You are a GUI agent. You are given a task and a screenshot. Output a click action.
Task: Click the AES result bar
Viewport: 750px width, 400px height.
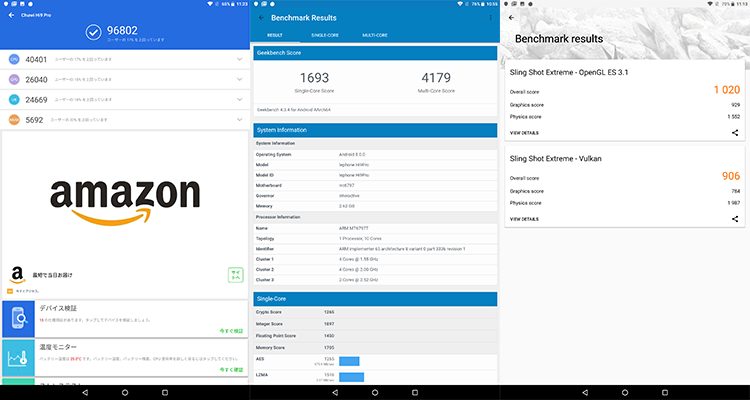tap(349, 361)
